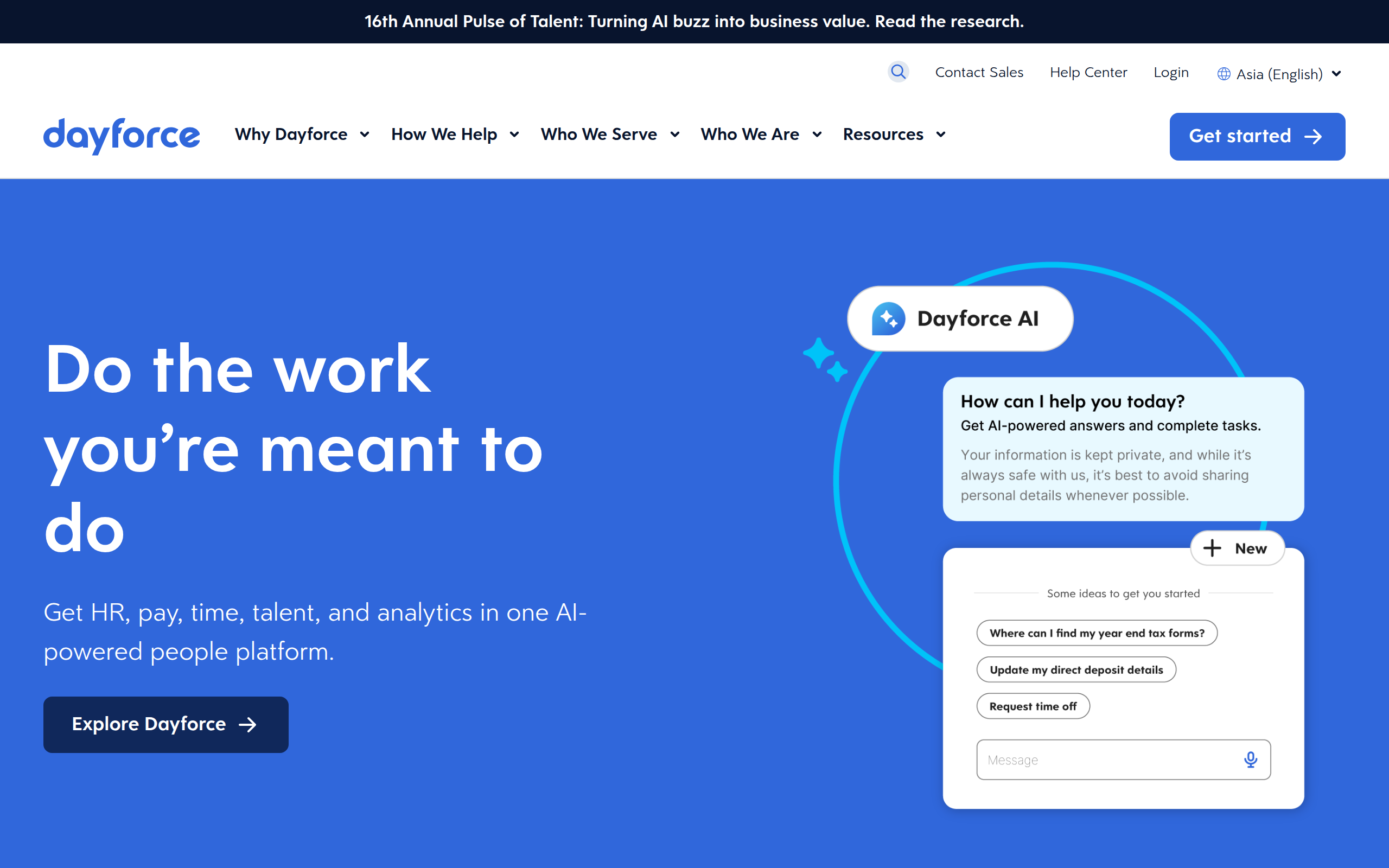The height and width of the screenshot is (868, 1389).
Task: Expand the Why Dayforce menu
Action: [x=302, y=135]
